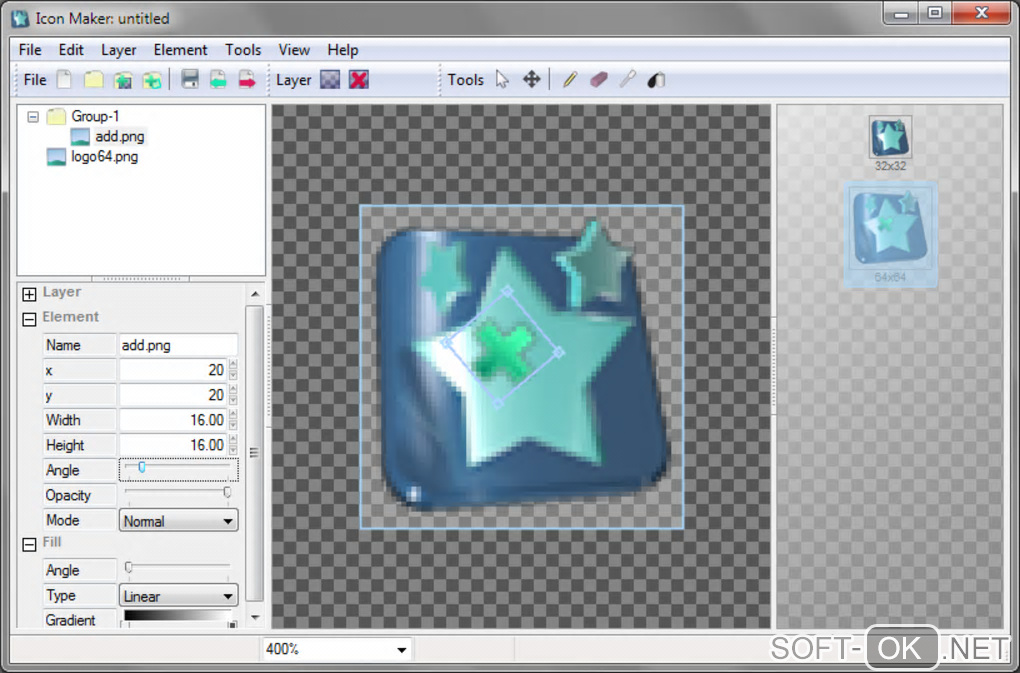Click the Opacity slider thumb
The height and width of the screenshot is (673, 1020).
[227, 492]
